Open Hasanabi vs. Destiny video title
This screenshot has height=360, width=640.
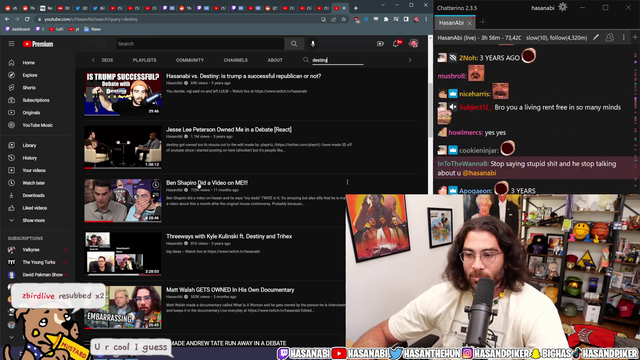pos(243,76)
